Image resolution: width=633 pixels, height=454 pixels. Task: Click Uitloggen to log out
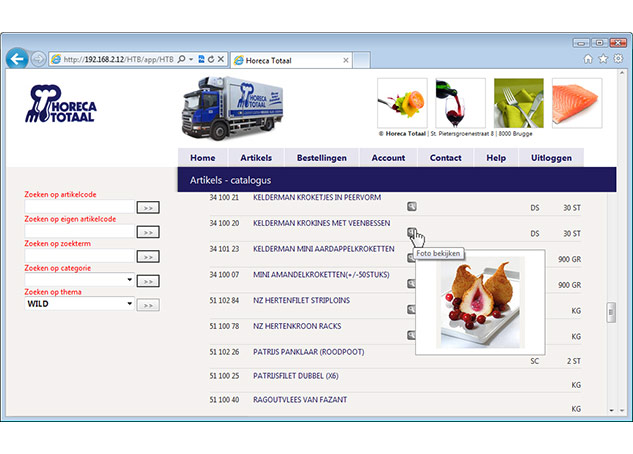551,158
